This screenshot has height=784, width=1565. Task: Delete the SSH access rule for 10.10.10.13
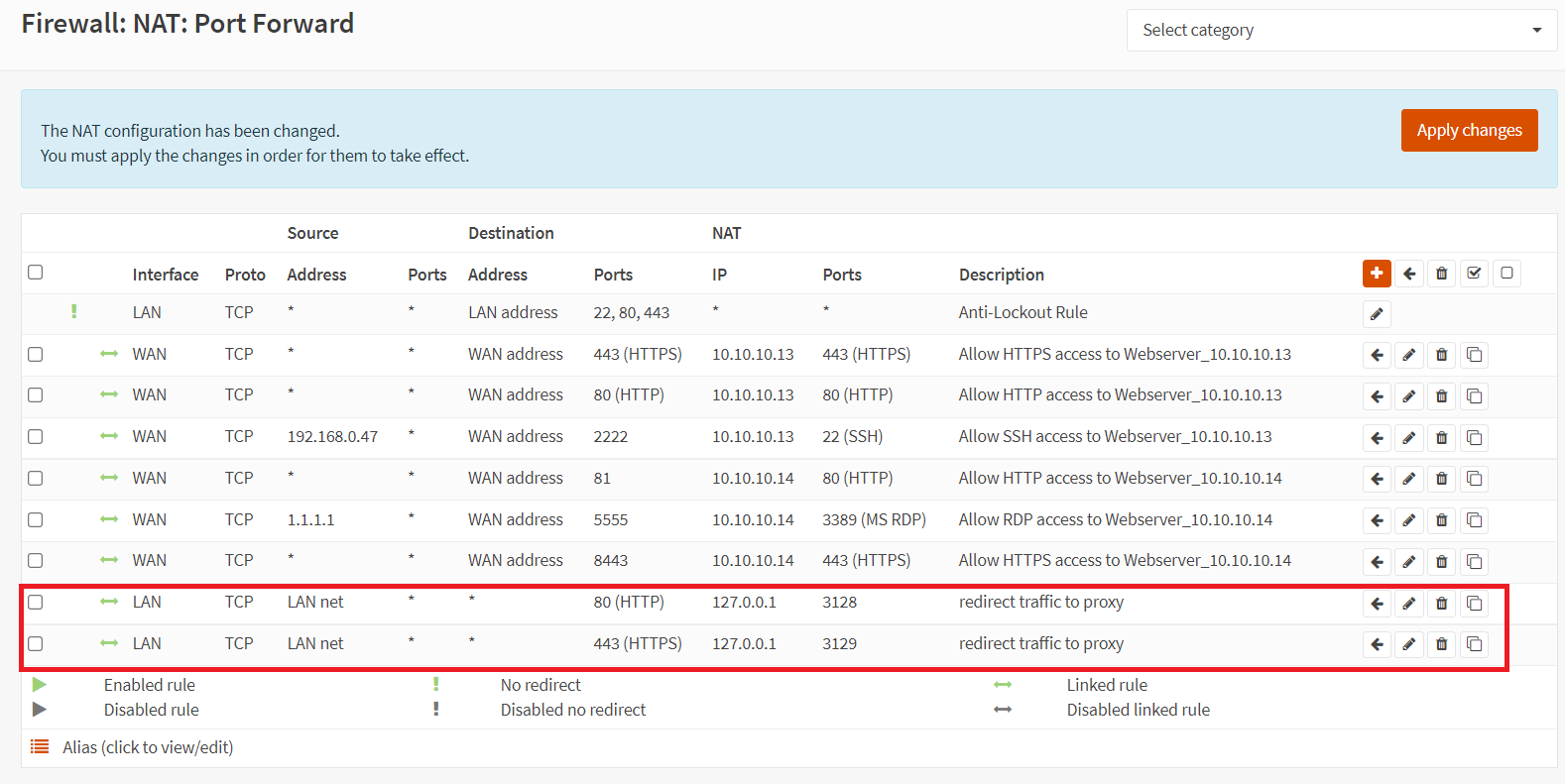[x=1442, y=437]
